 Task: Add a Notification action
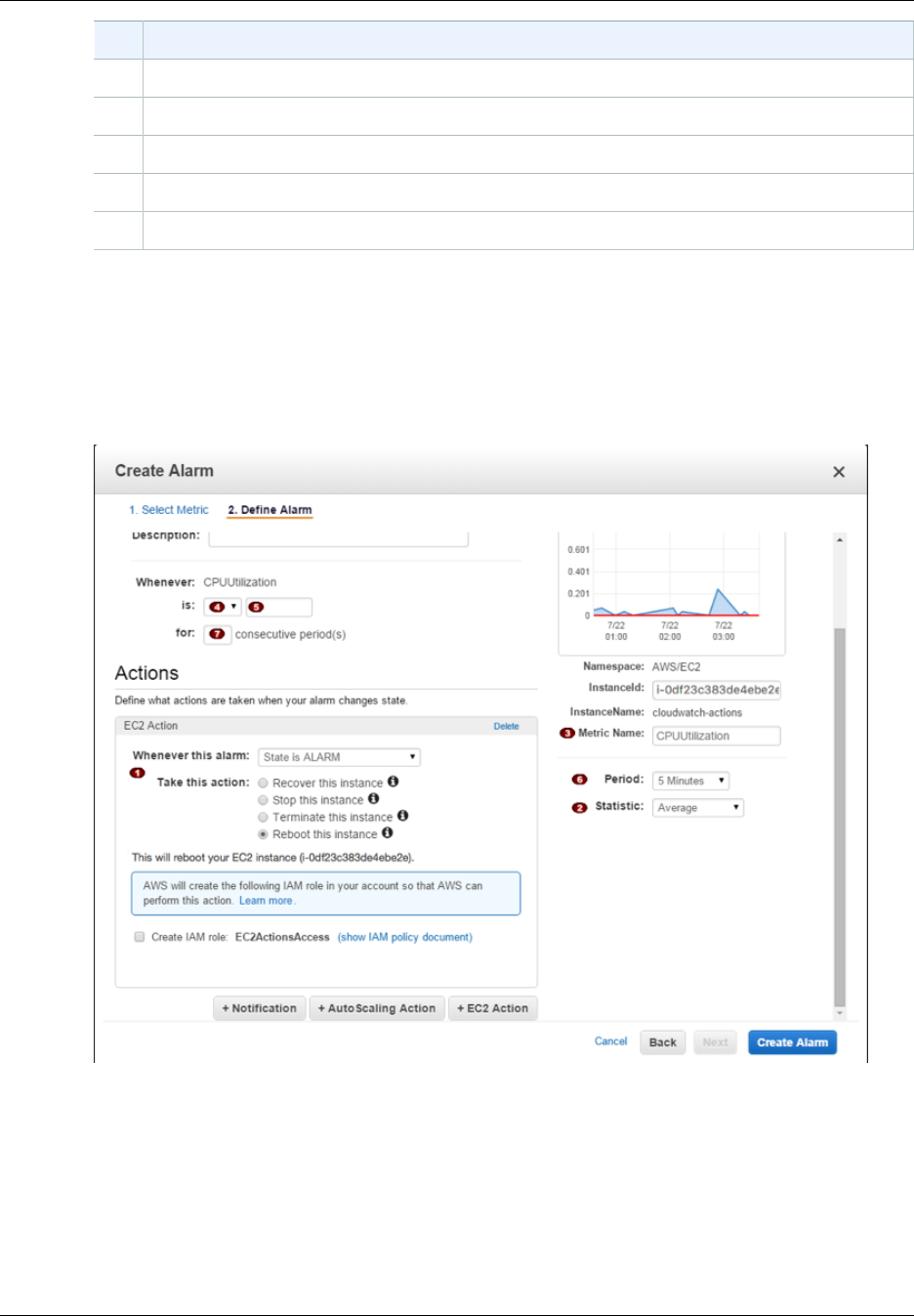259,1008
